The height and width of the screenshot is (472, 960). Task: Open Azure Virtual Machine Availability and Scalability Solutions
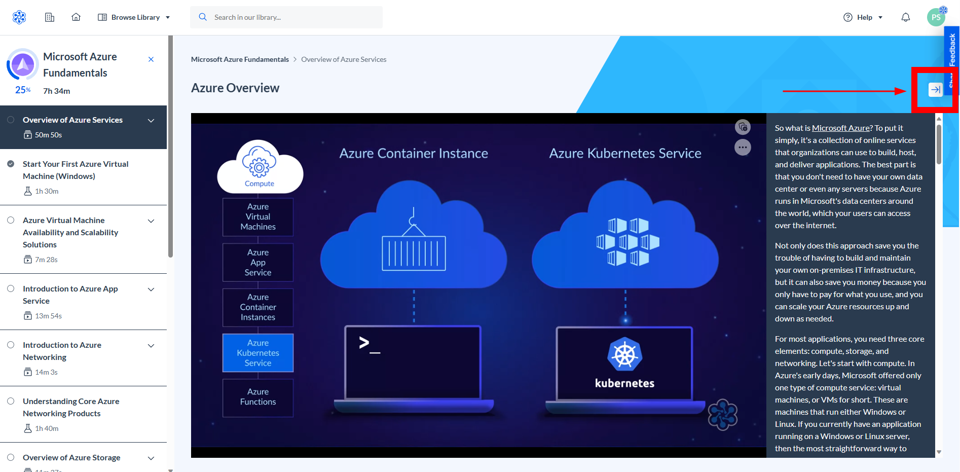pyautogui.click(x=70, y=233)
